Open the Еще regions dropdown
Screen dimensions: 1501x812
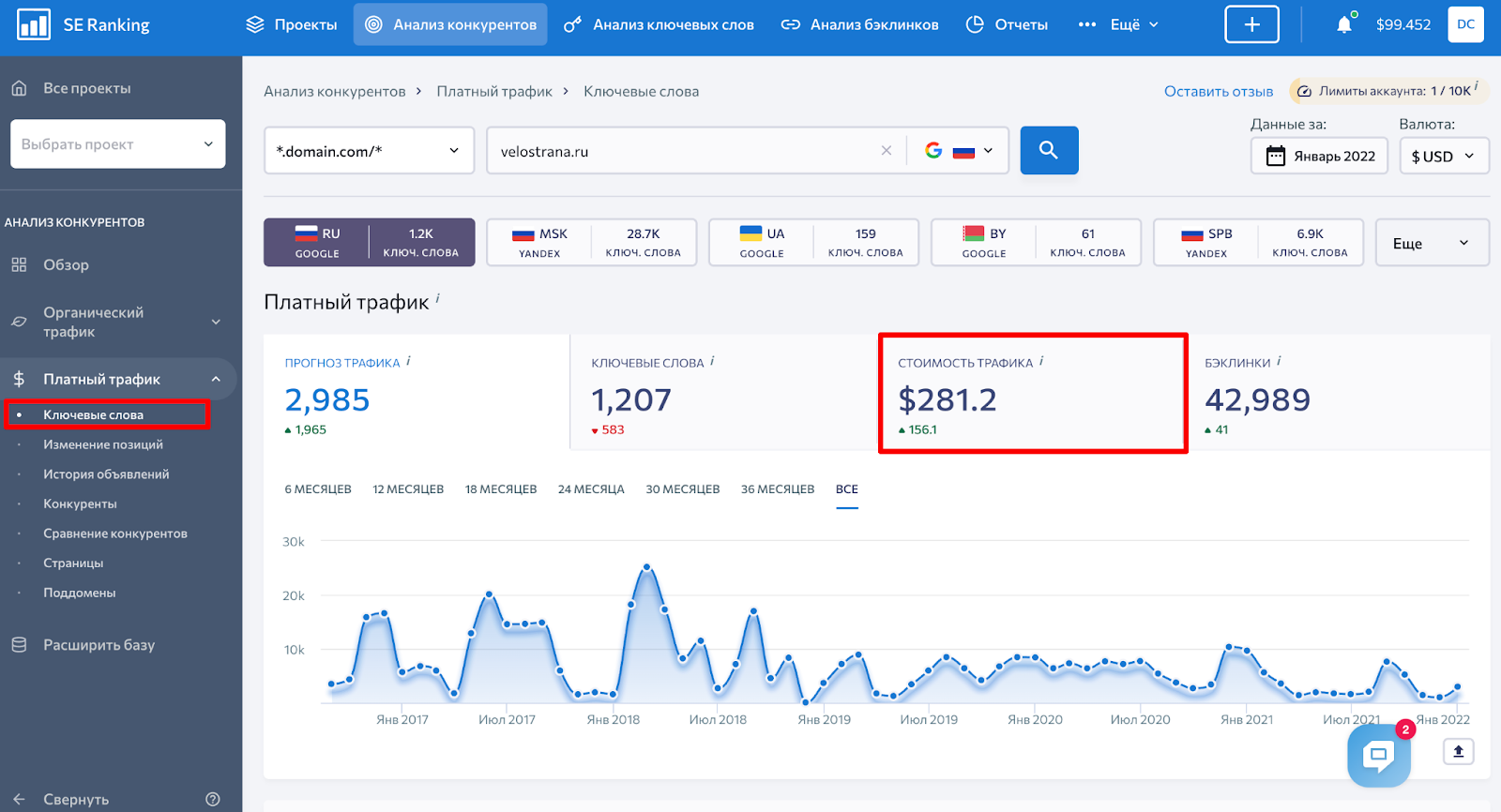point(1432,243)
